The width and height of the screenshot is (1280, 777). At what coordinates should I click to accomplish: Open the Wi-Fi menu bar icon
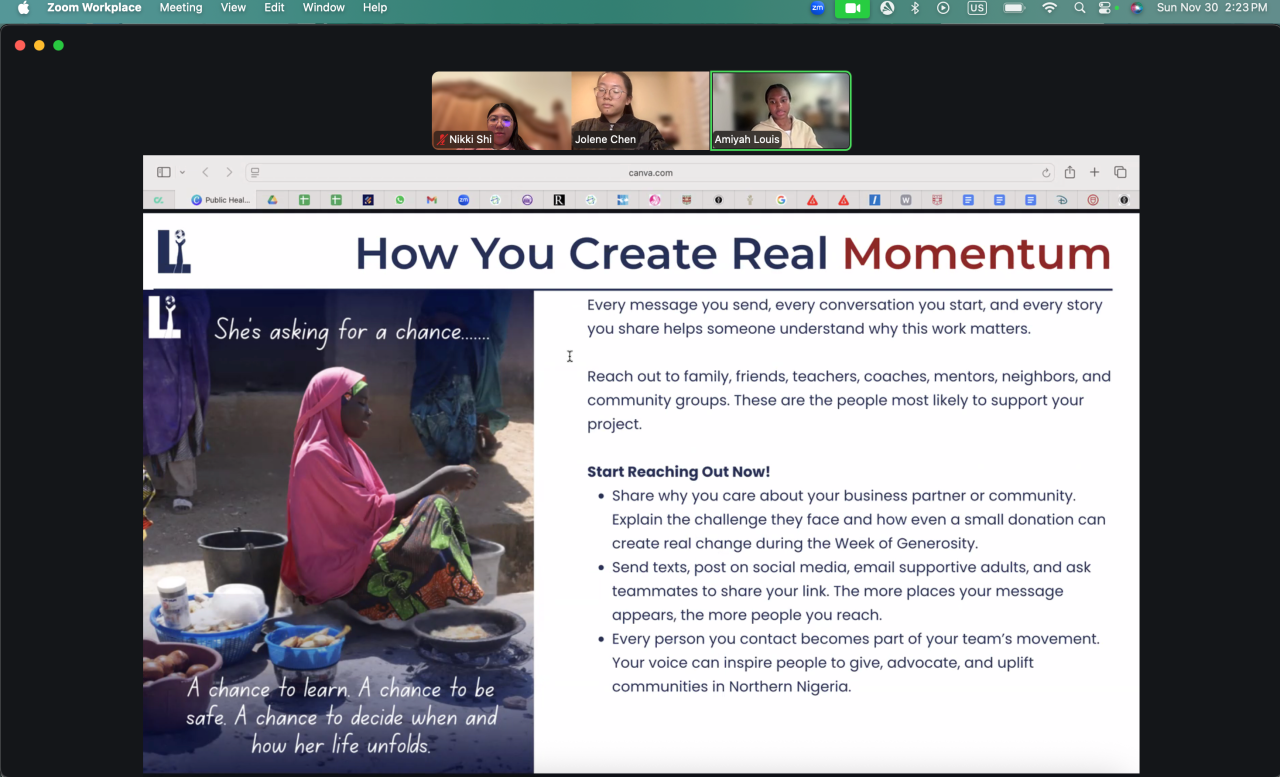coord(1049,8)
